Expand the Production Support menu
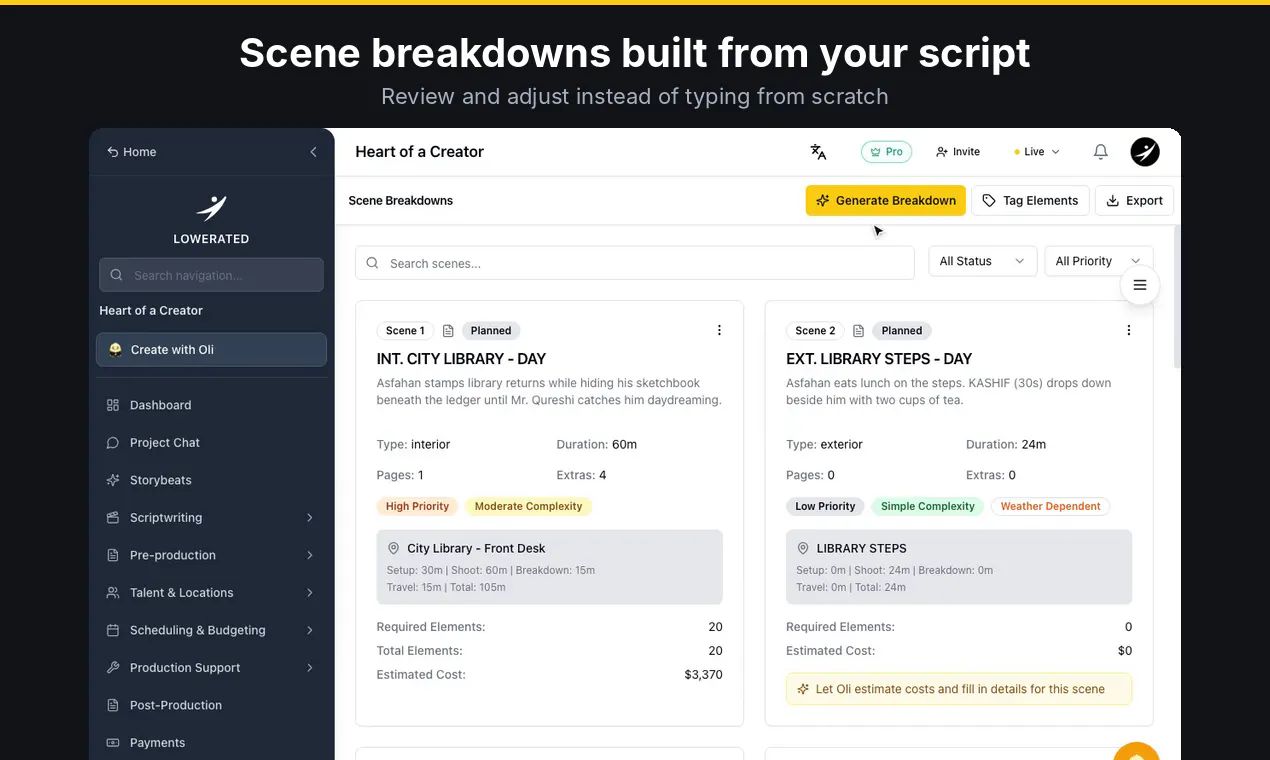1270x760 pixels. point(211,668)
